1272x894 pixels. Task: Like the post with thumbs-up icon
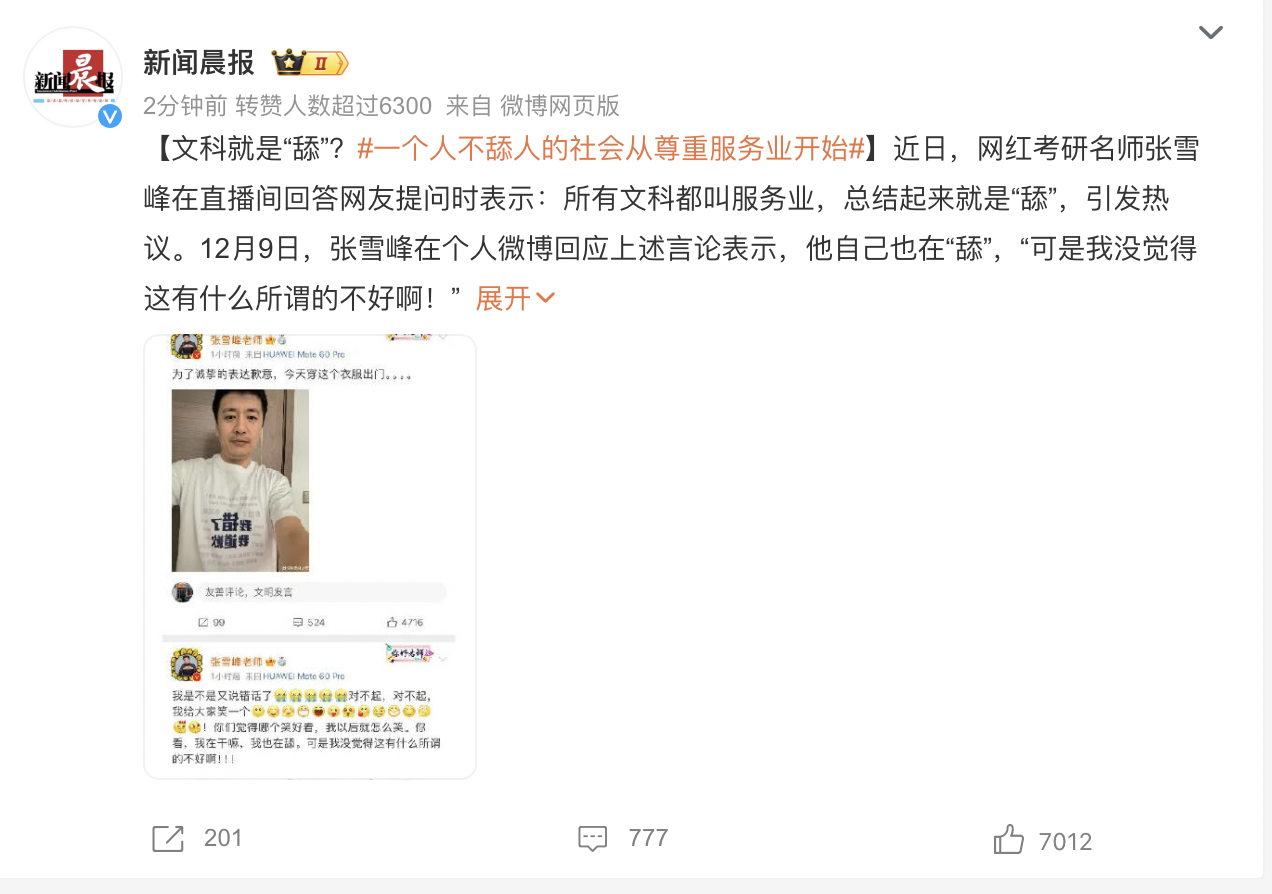pyautogui.click(x=1009, y=839)
